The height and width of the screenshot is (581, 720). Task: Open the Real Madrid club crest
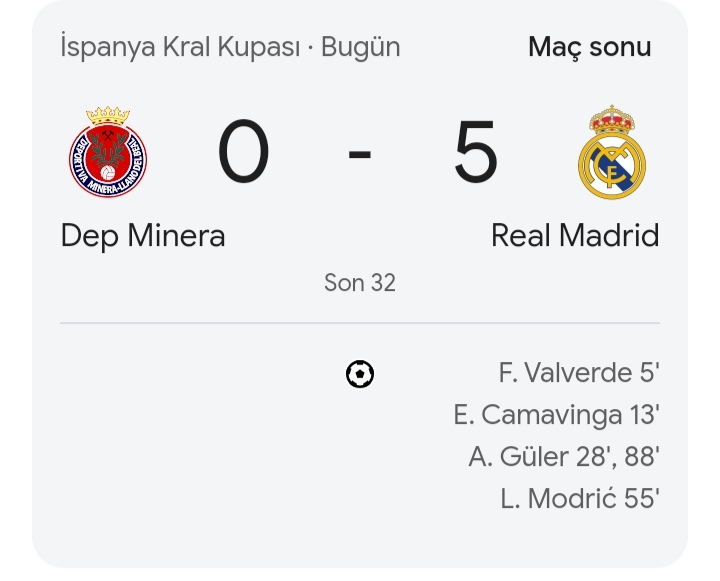tap(612, 152)
